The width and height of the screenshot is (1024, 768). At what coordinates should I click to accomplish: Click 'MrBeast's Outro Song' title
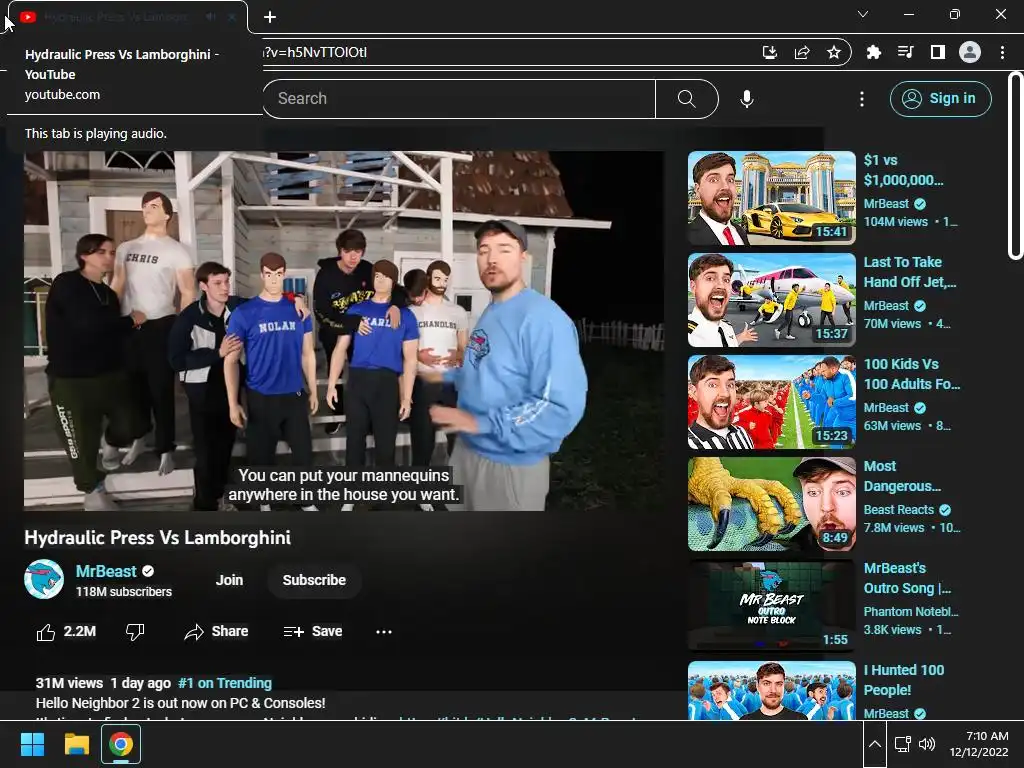pyautogui.click(x=907, y=578)
